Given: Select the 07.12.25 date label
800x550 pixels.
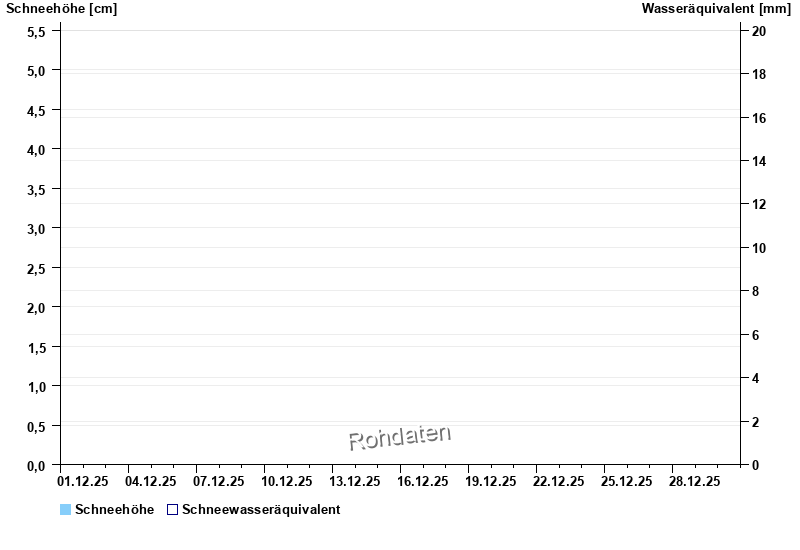Looking at the screenshot, I should 220,481.
